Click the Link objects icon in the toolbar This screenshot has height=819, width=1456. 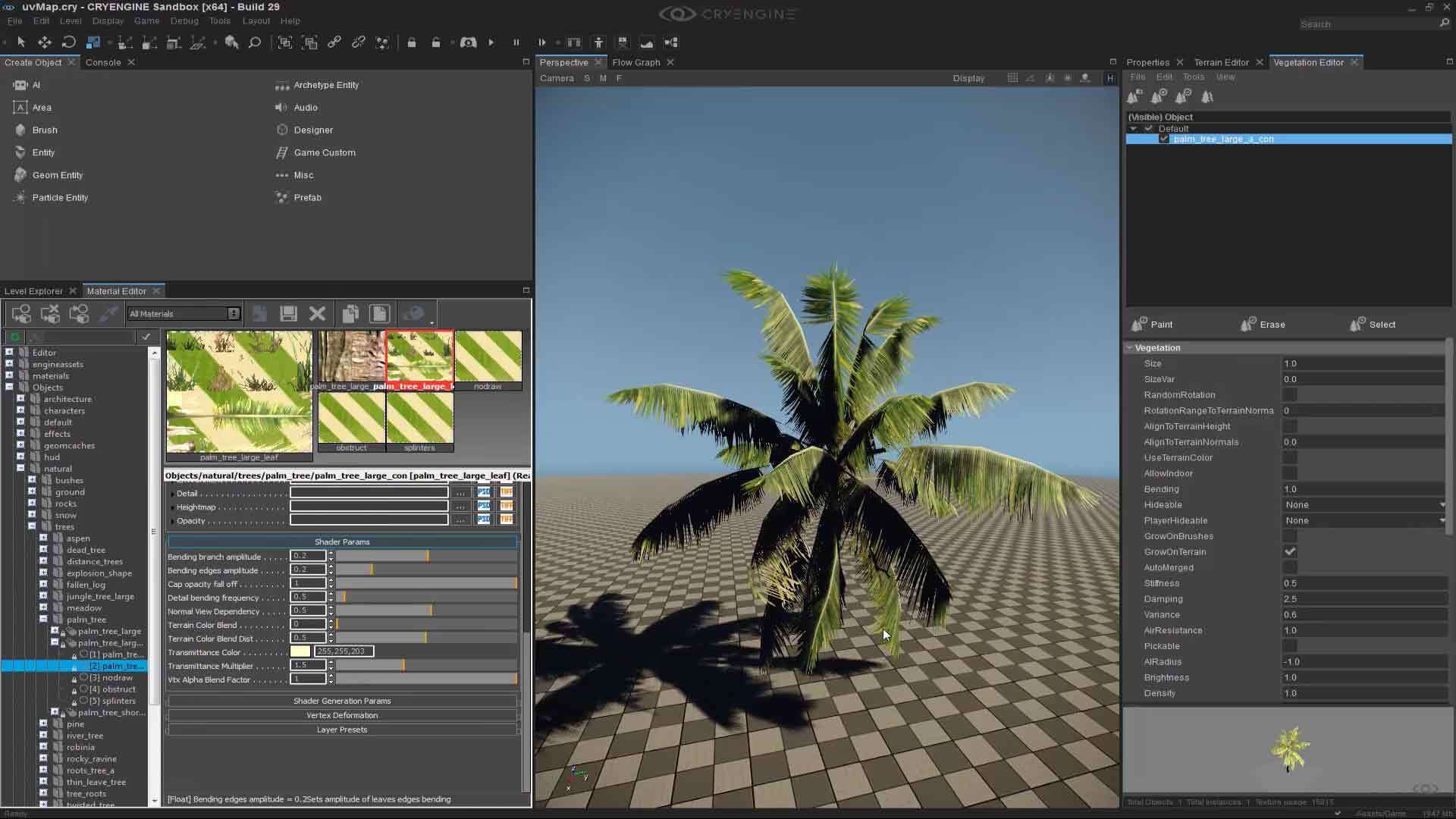coord(334,42)
